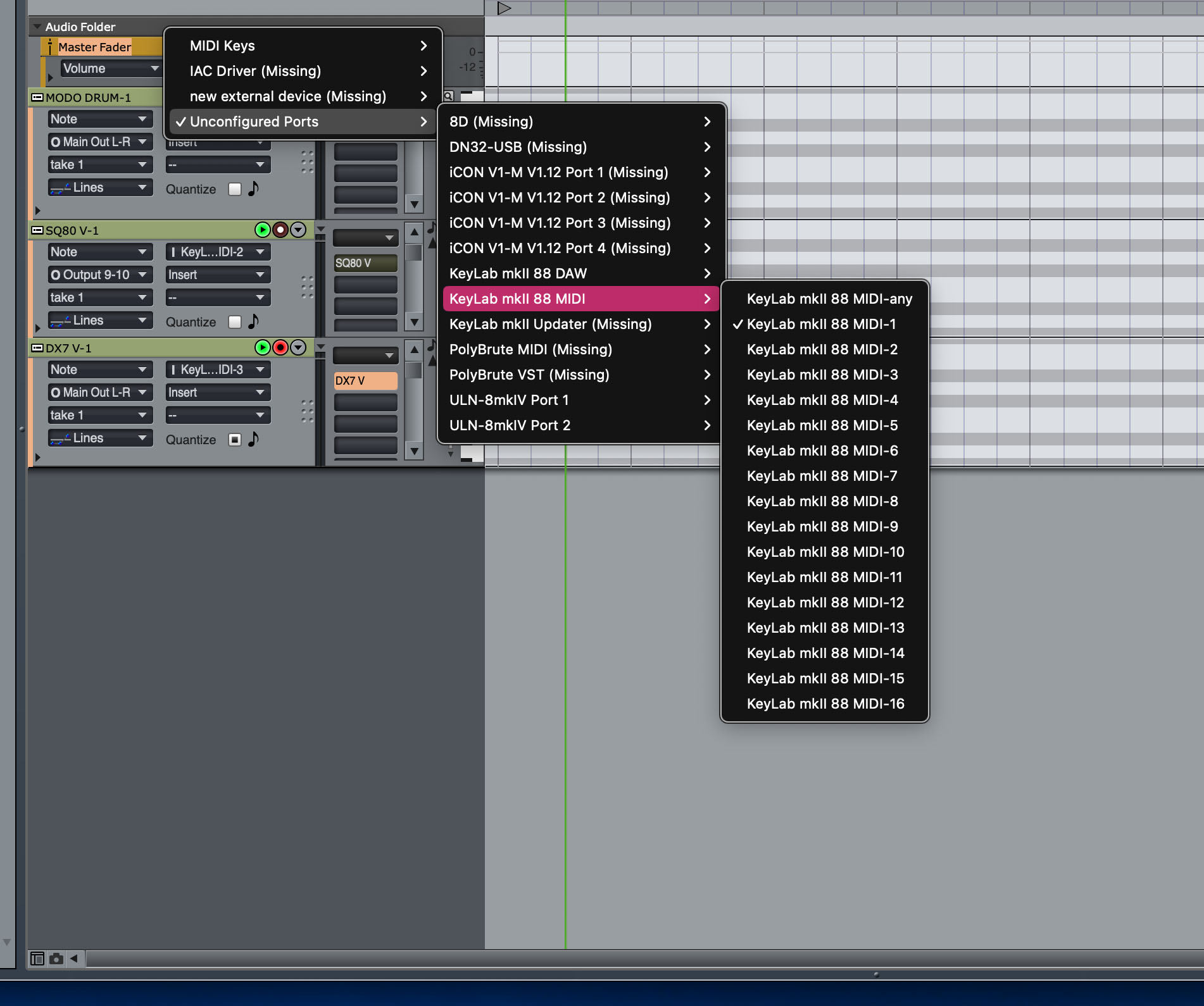Image resolution: width=1204 pixels, height=1006 pixels.
Task: Open KeyLab mkII 88 DAW submenu
Action: pos(581,273)
